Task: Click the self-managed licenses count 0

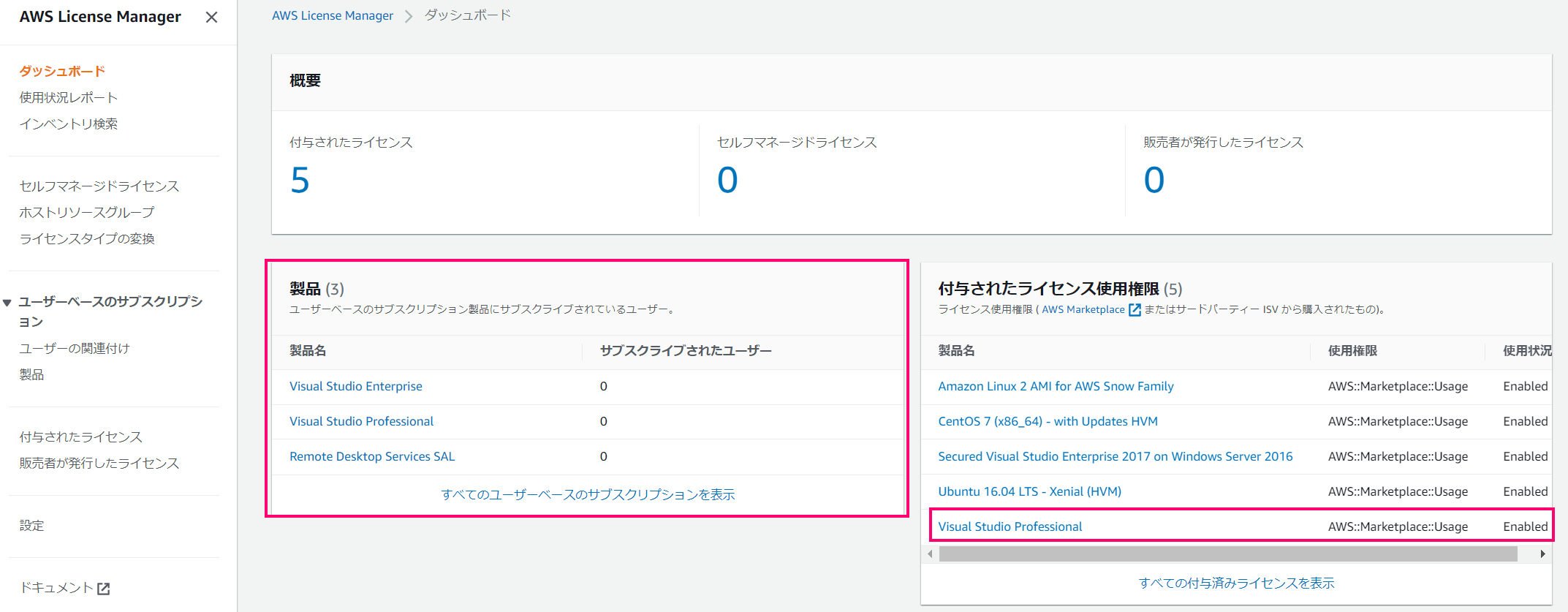Action: (727, 180)
